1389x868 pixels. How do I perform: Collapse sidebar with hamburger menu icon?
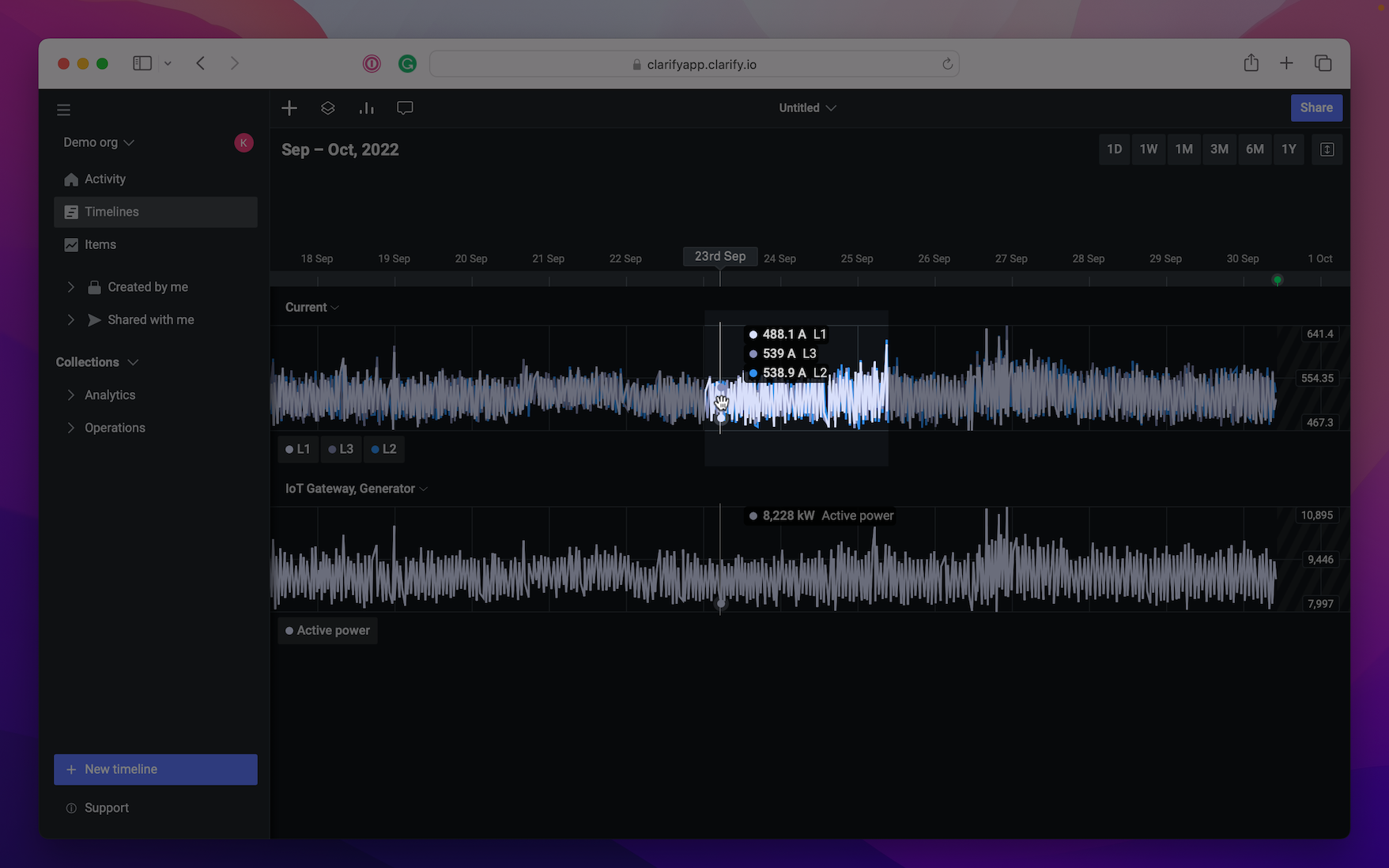64,110
